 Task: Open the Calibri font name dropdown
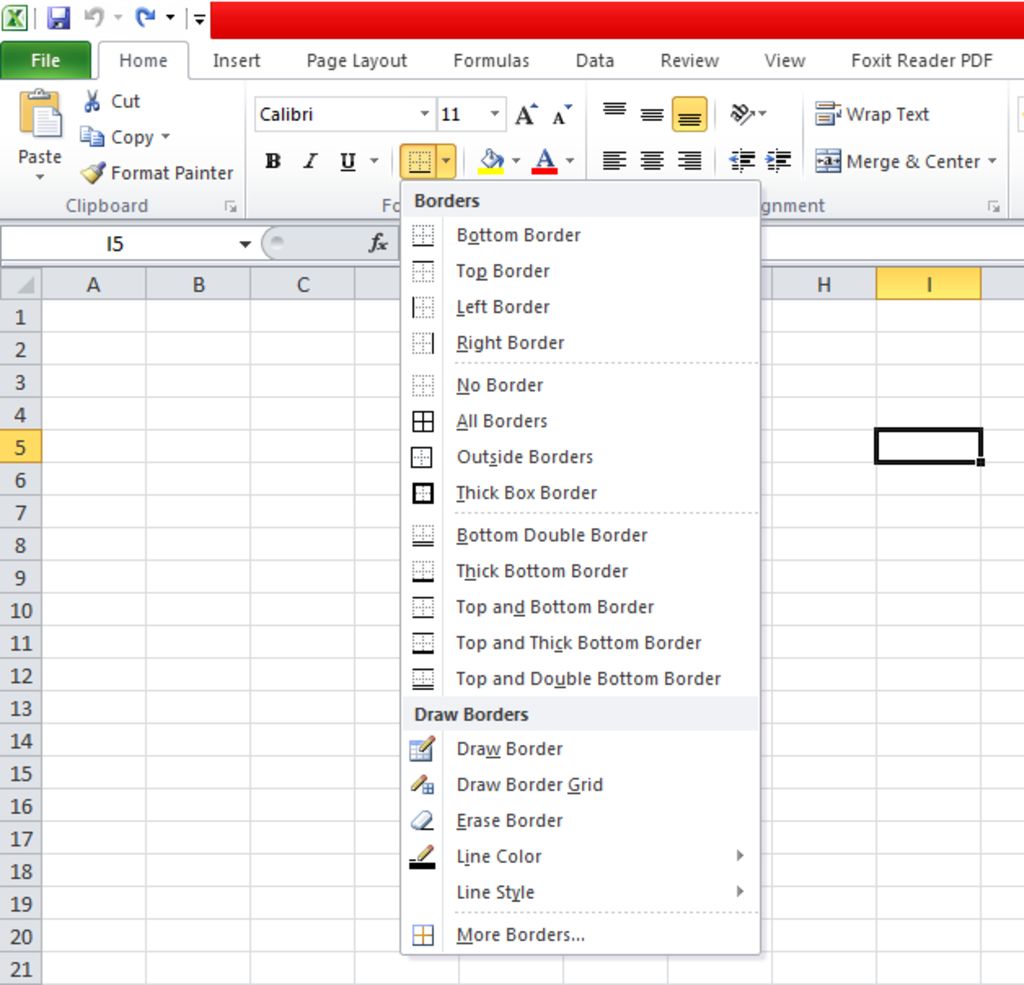pos(424,114)
